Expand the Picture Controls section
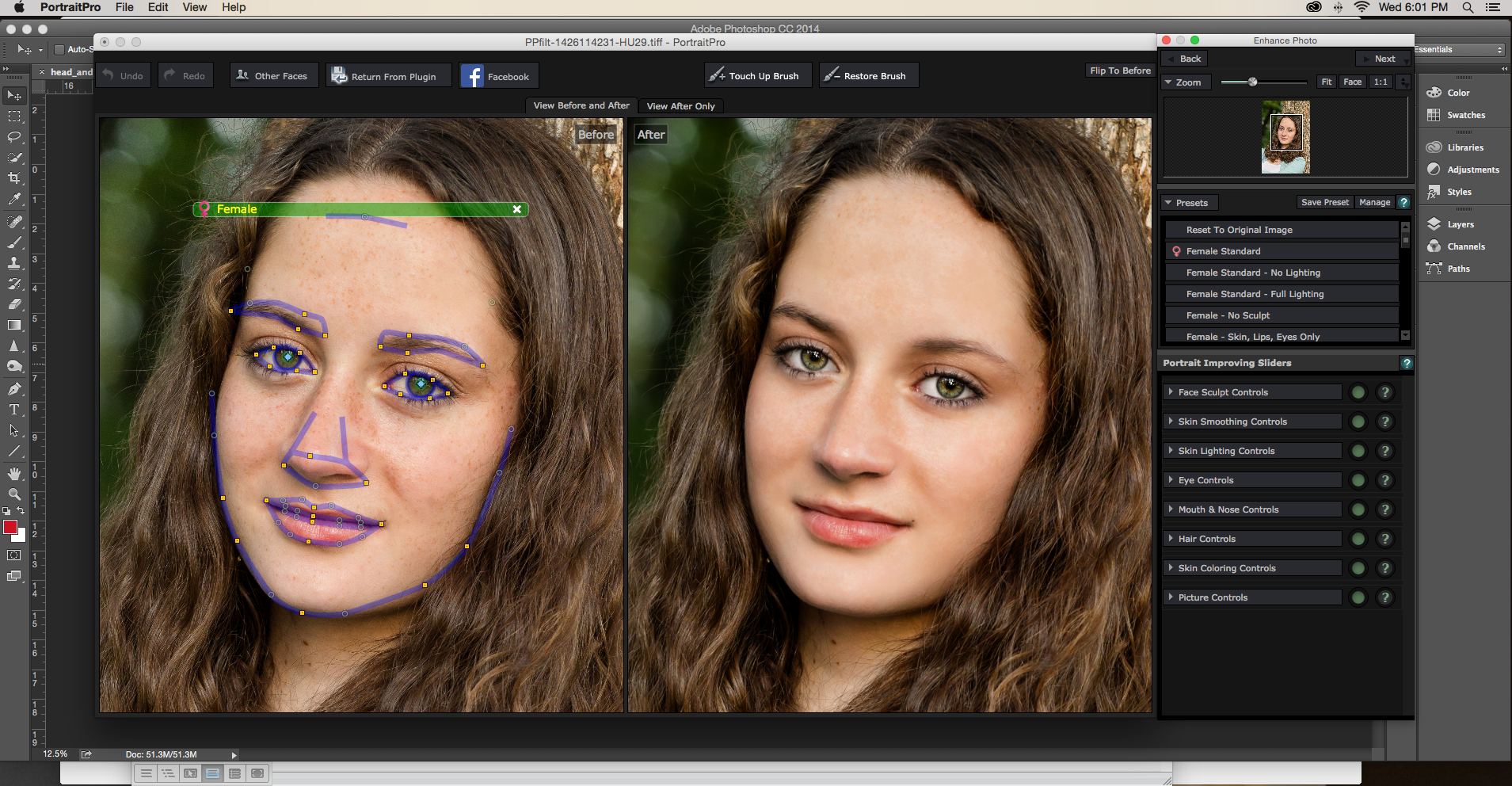Viewport: 1512px width, 786px height. [x=1252, y=597]
